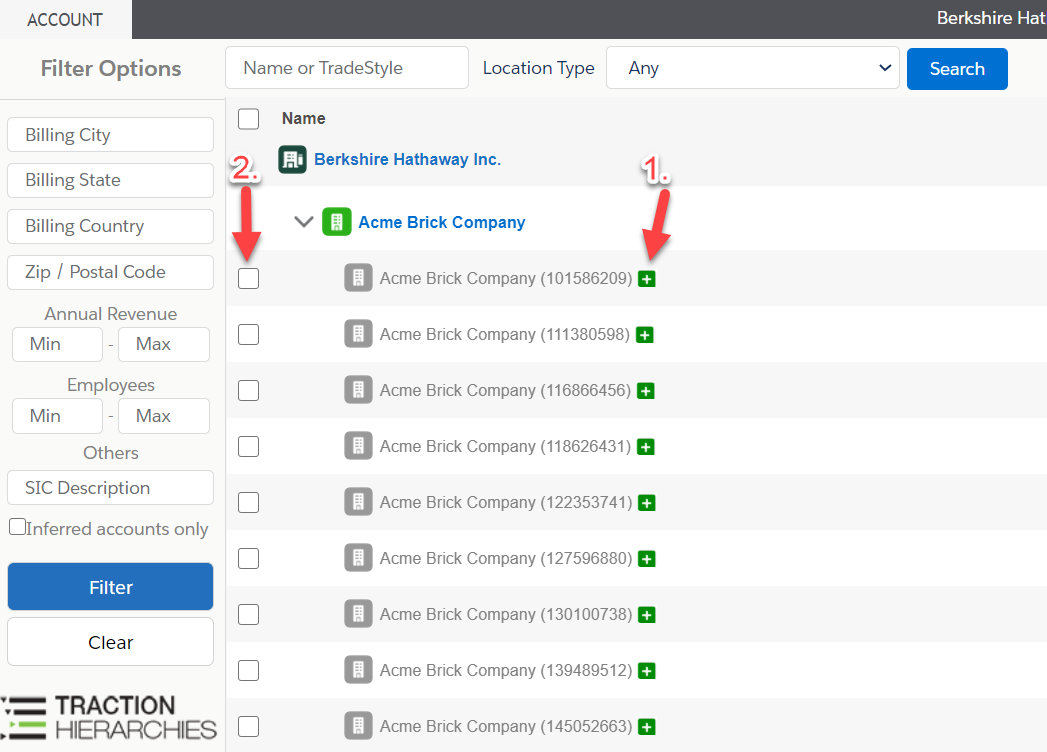This screenshot has height=752, width=1047.
Task: Click the blue Search button
Action: click(957, 69)
